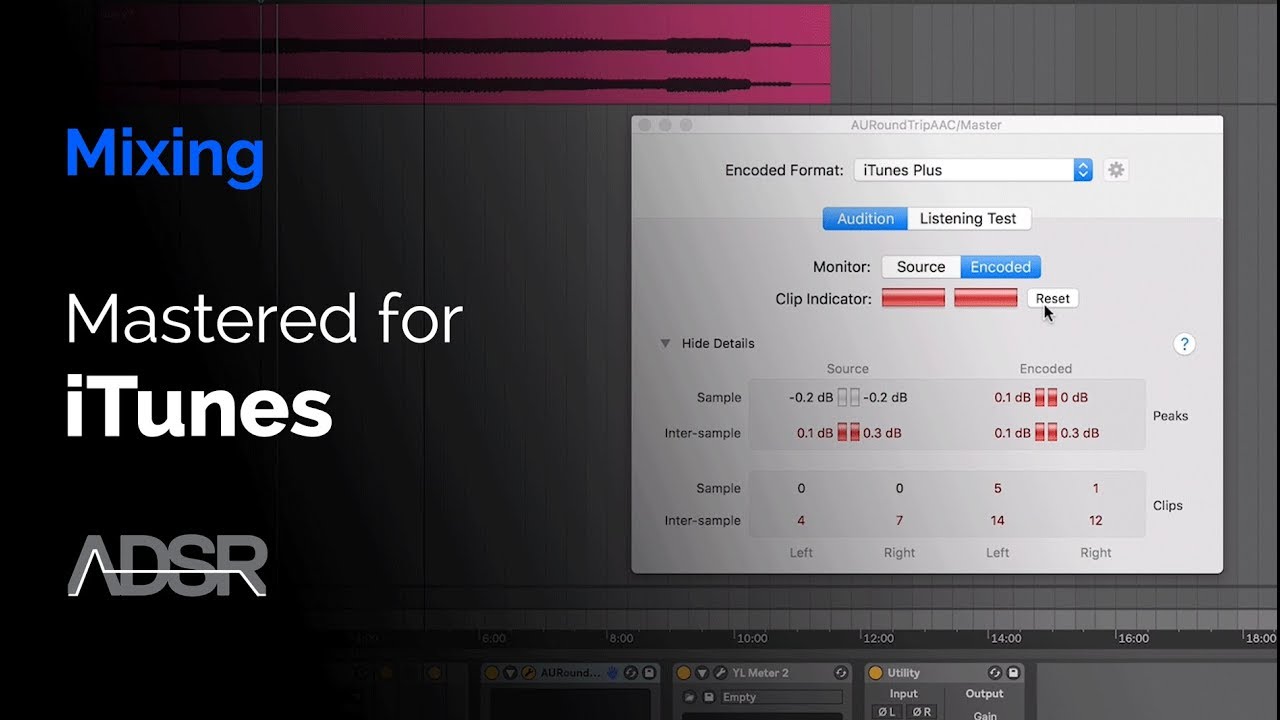Hot-swap the AURound device preset
Screen dimensions: 1280x720
[x=631, y=673]
